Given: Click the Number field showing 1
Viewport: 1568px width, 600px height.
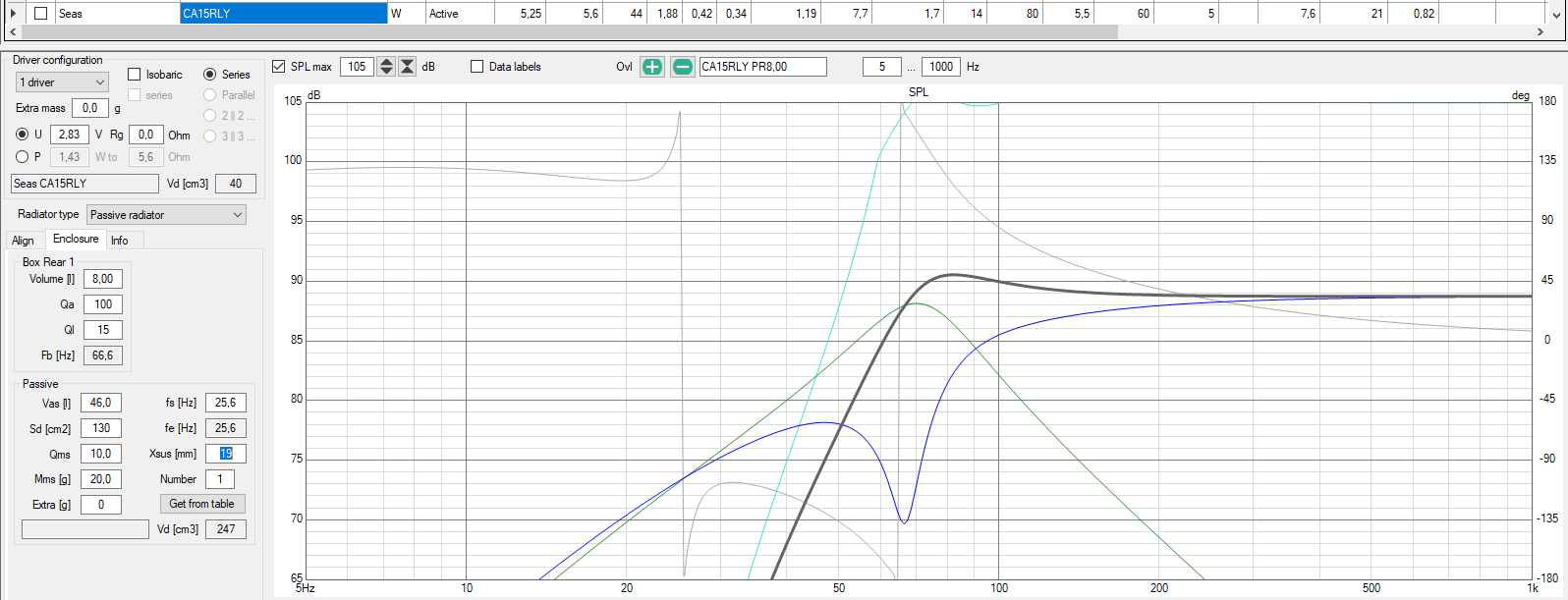Looking at the screenshot, I should 220,479.
